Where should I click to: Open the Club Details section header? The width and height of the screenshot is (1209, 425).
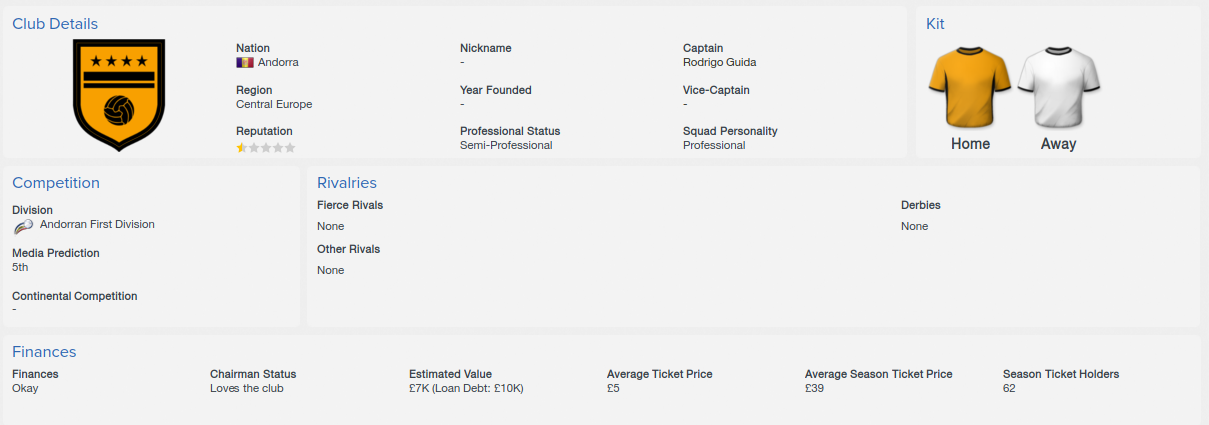click(55, 24)
